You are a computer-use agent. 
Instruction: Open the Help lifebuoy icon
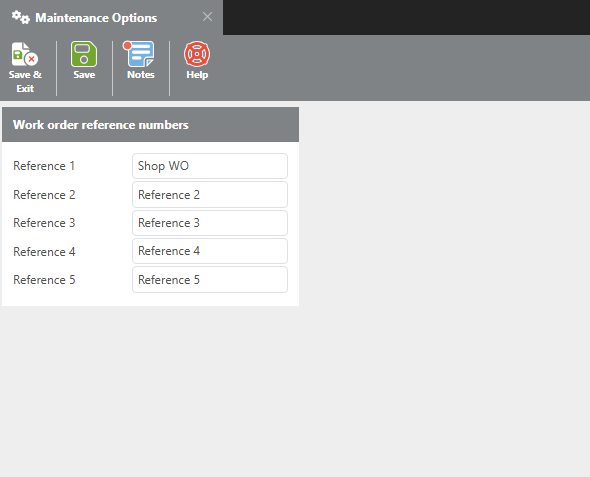click(x=197, y=54)
